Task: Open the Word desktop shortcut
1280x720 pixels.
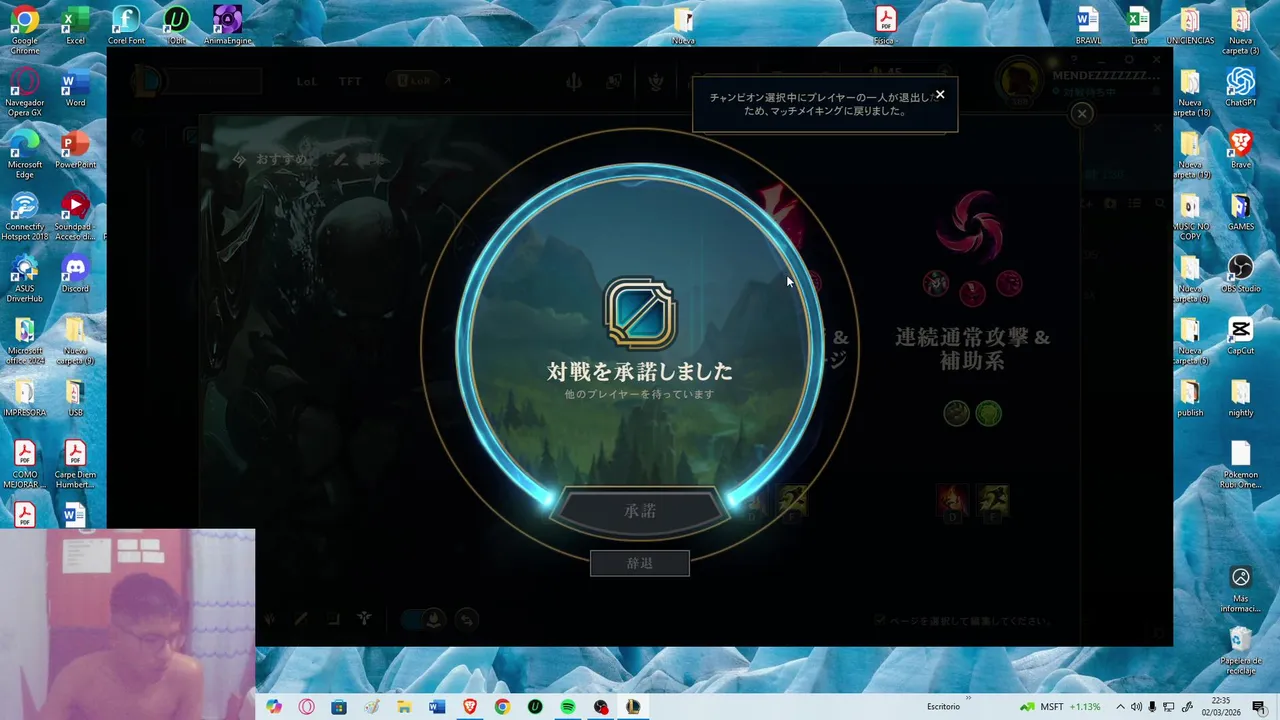Action: pos(75,89)
